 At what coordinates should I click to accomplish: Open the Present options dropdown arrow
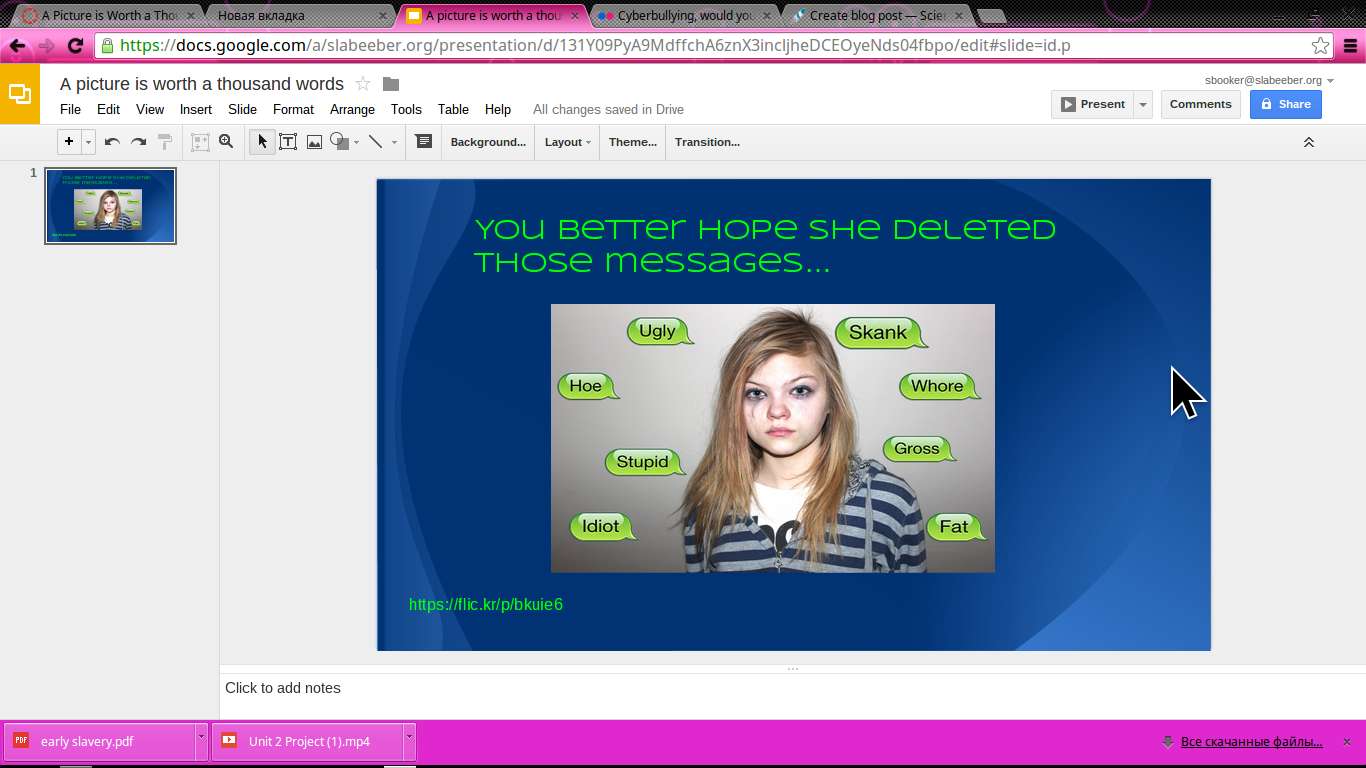point(1143,104)
